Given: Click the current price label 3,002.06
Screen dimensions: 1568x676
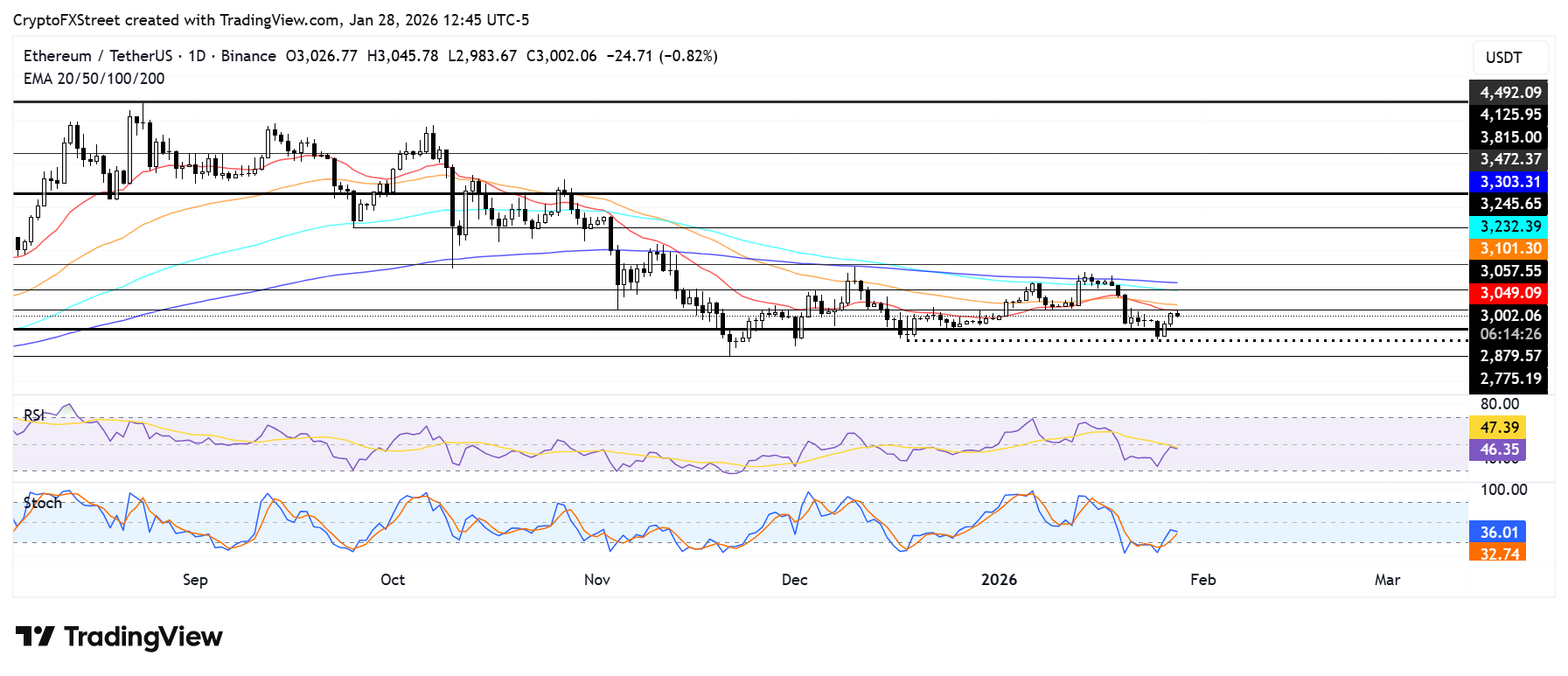Looking at the screenshot, I should [1509, 316].
